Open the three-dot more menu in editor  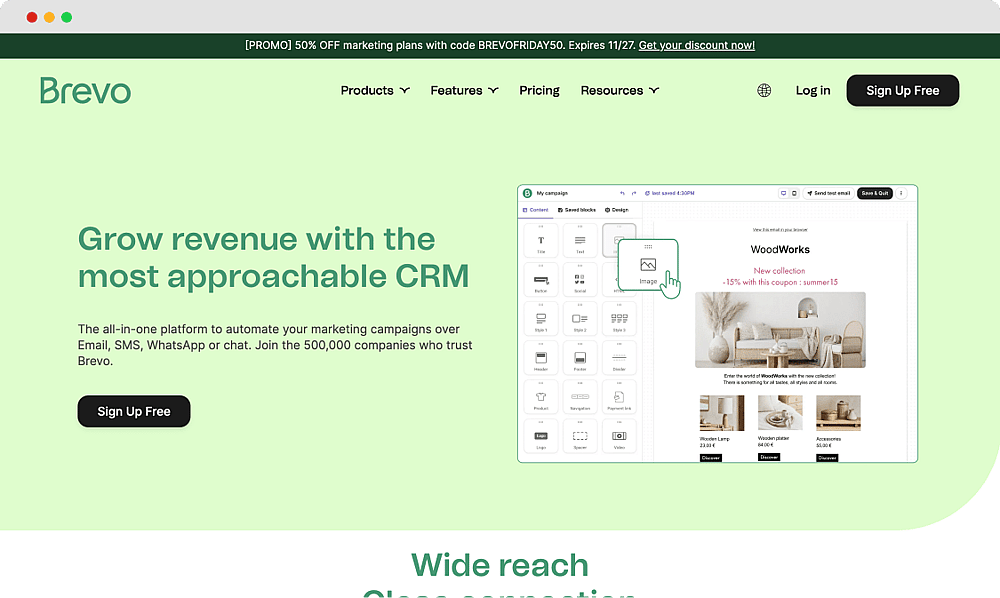click(x=901, y=193)
